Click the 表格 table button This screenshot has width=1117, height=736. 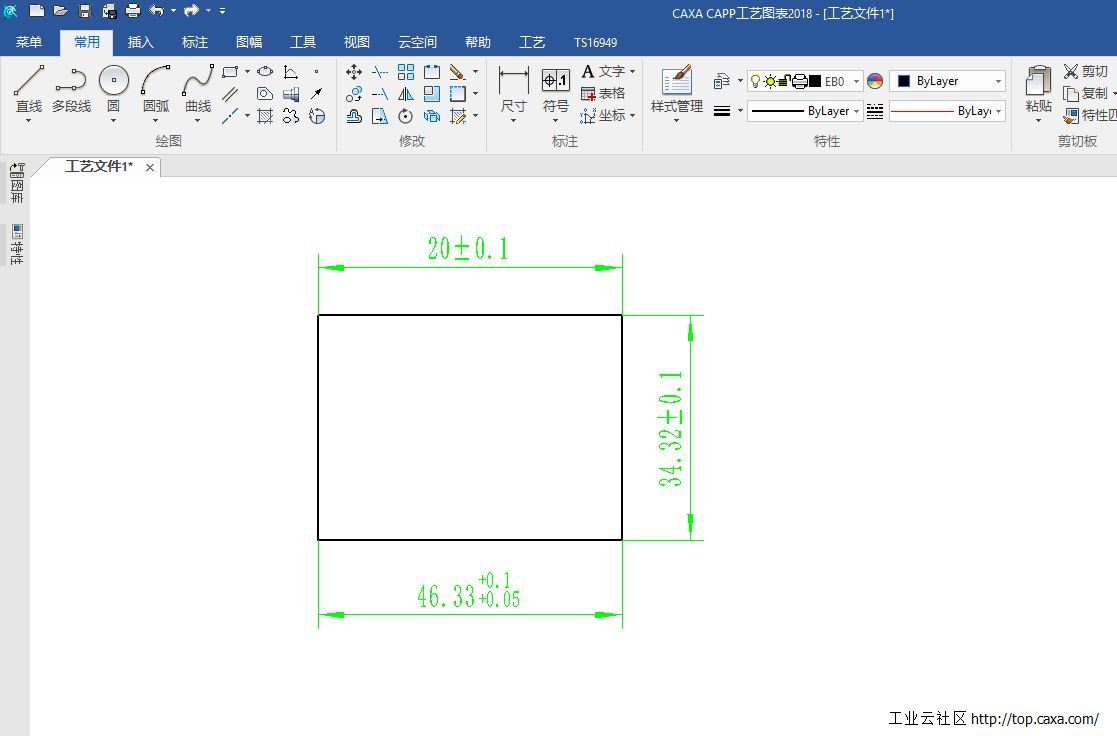pos(603,93)
